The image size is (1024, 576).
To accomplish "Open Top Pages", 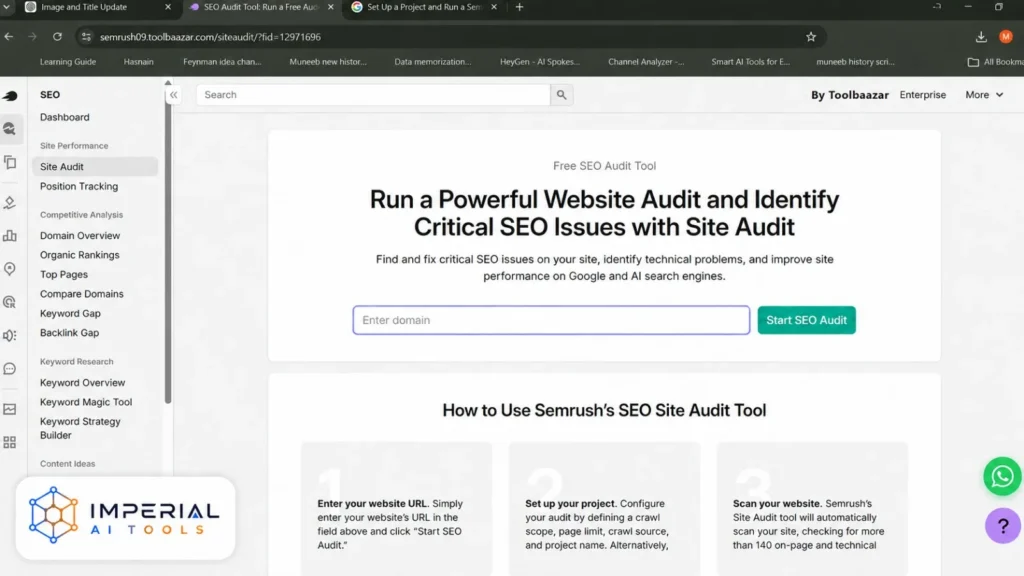I will (64, 274).
